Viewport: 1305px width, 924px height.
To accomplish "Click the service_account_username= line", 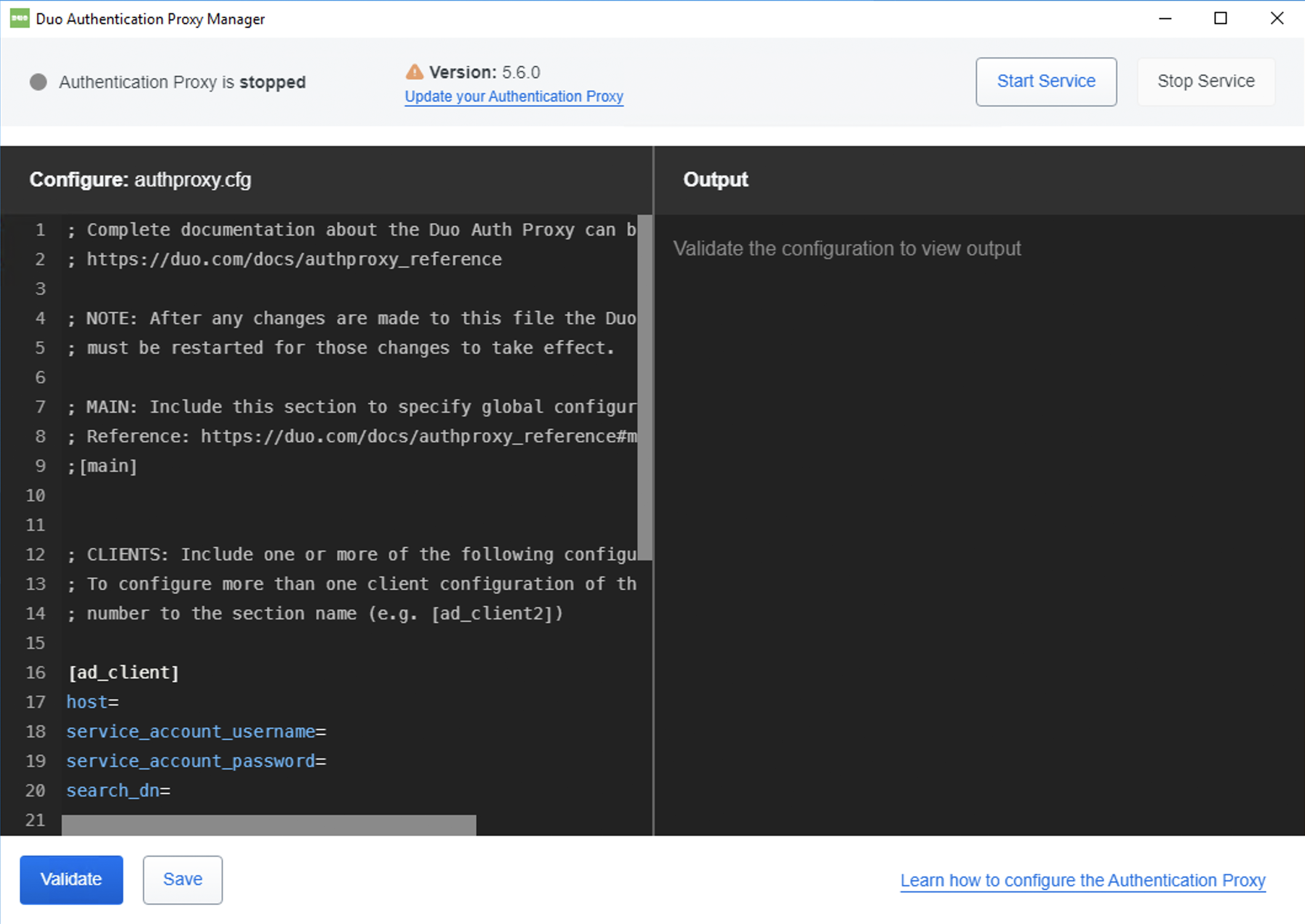I will coord(197,731).
